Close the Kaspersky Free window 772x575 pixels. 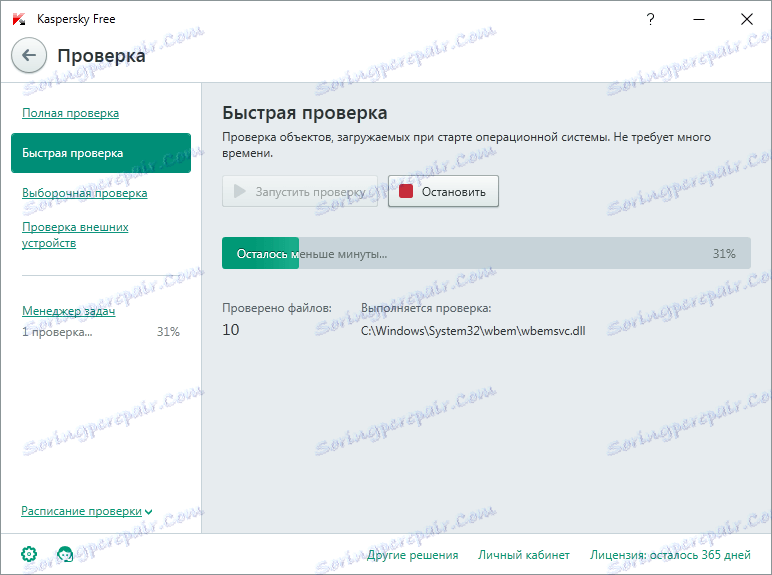[747, 19]
